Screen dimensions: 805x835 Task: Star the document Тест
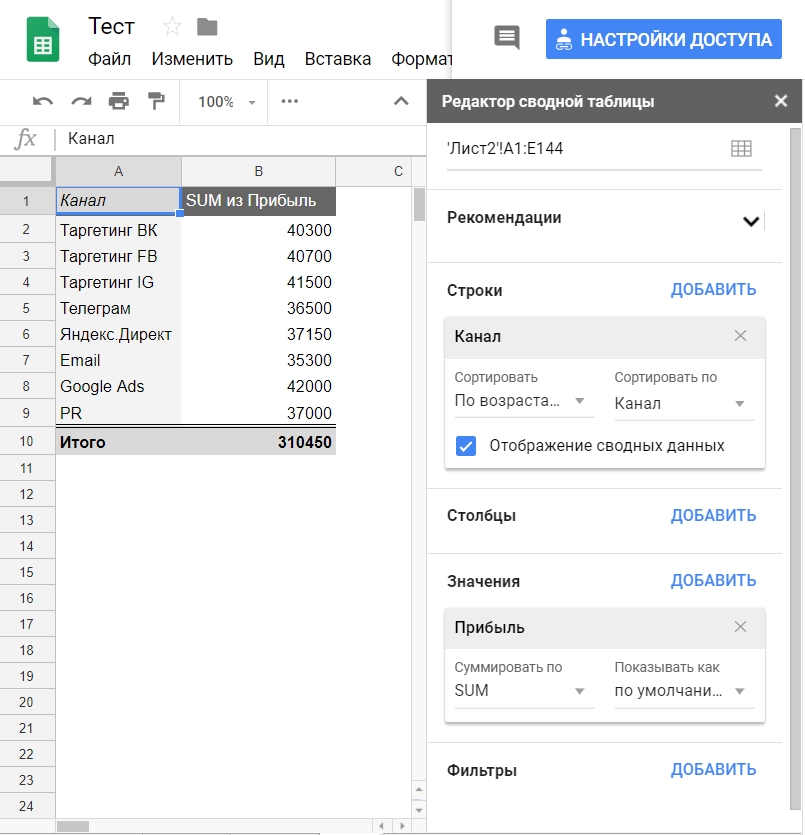point(172,27)
